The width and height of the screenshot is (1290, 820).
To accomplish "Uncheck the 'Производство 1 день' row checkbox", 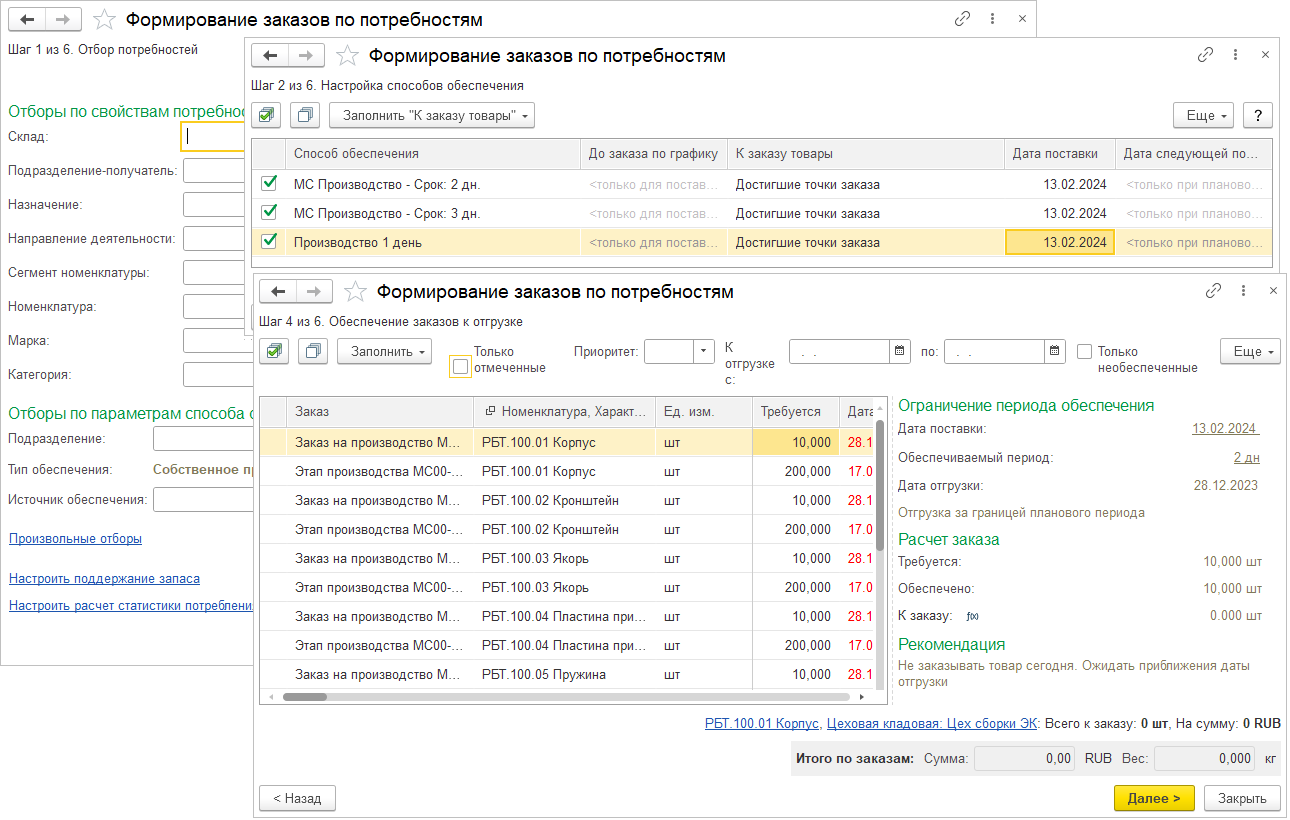I will pyautogui.click(x=268, y=242).
